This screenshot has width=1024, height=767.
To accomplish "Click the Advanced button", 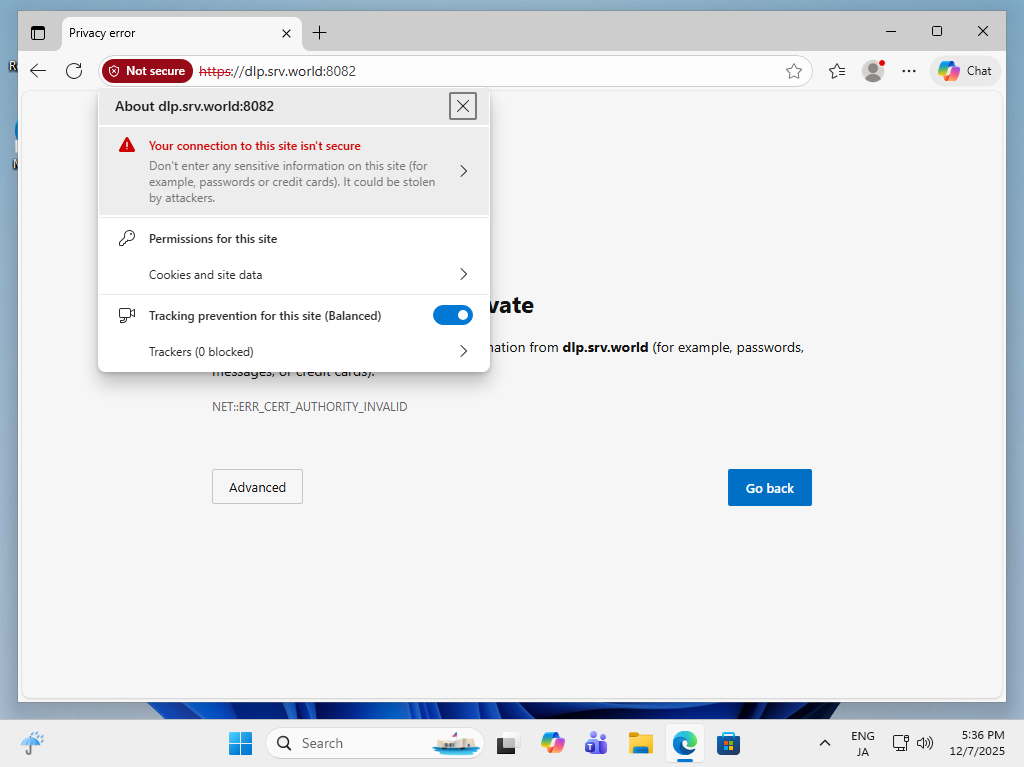I will 257,487.
